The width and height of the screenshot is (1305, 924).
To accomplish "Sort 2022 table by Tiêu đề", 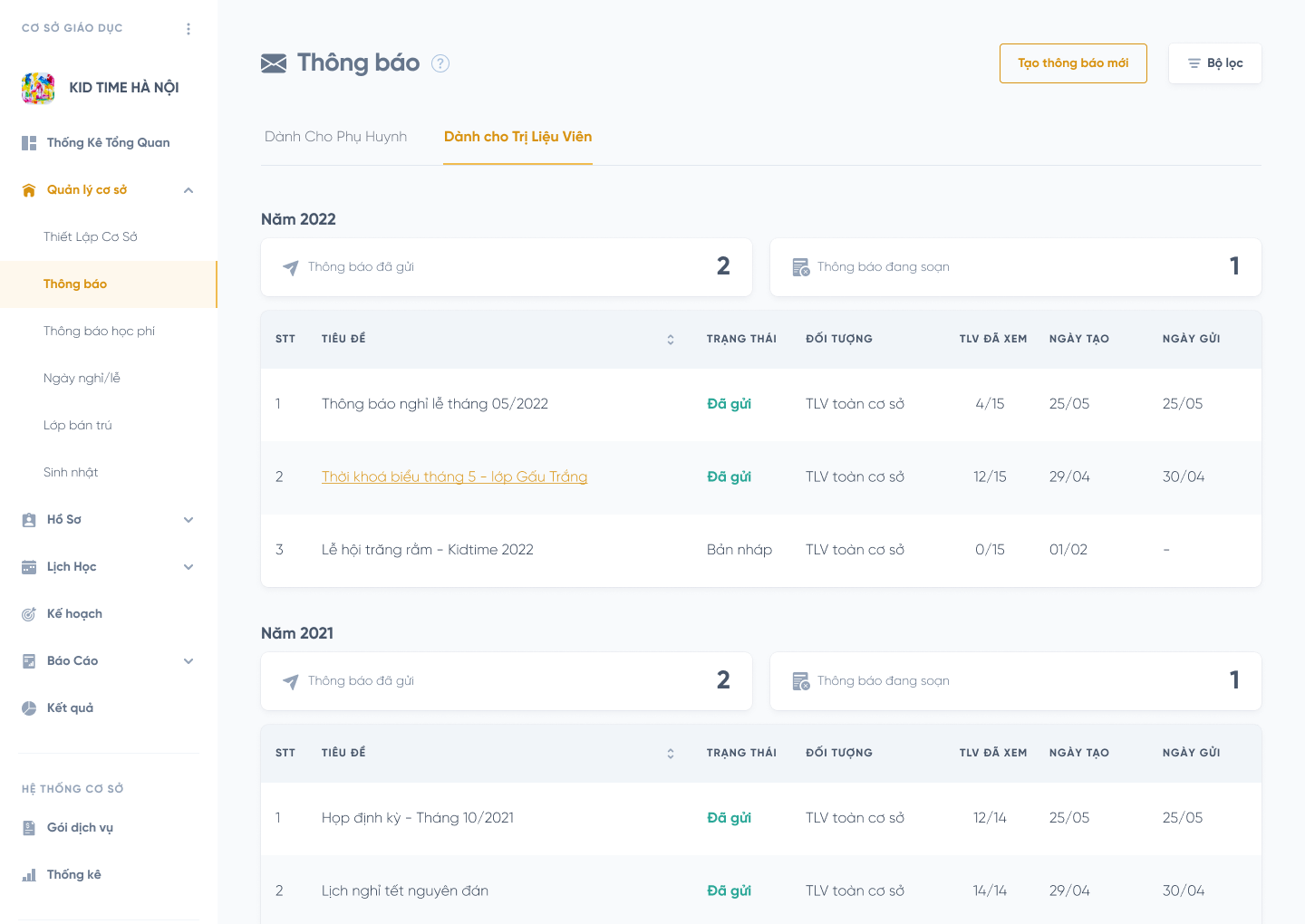I will 671,340.
